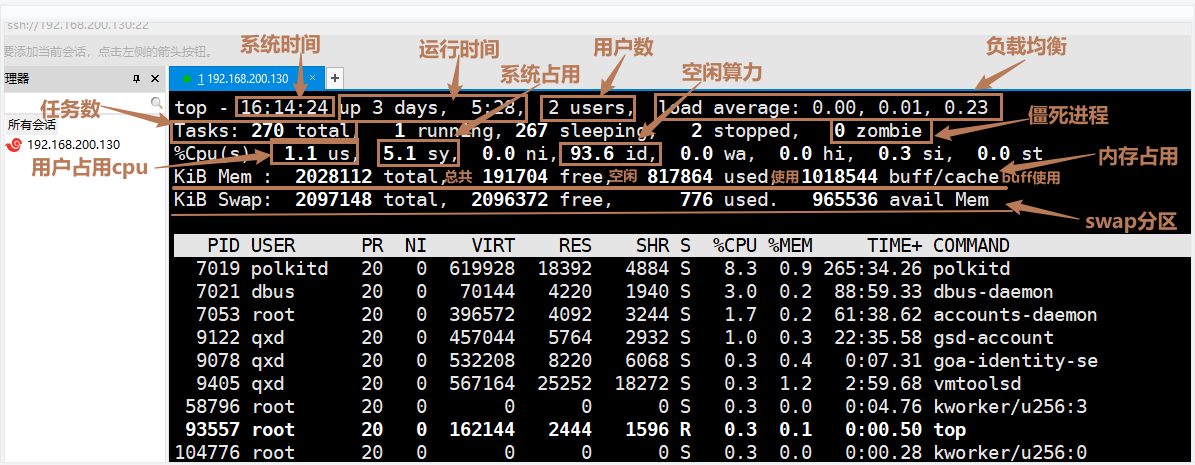Pin the session manager panel
1195x465 pixels.
(x=137, y=79)
